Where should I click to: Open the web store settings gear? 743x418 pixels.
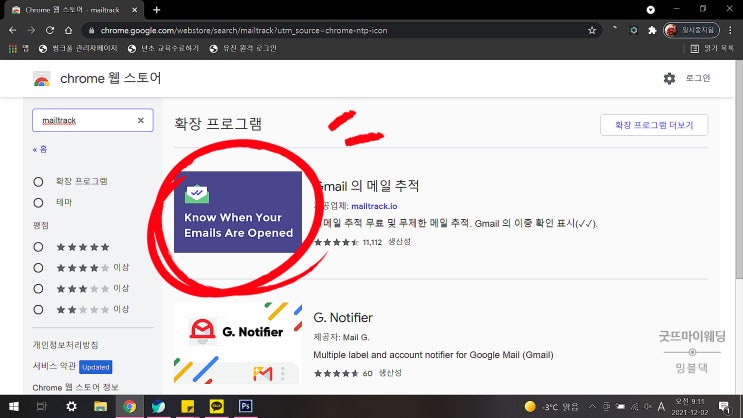[669, 78]
